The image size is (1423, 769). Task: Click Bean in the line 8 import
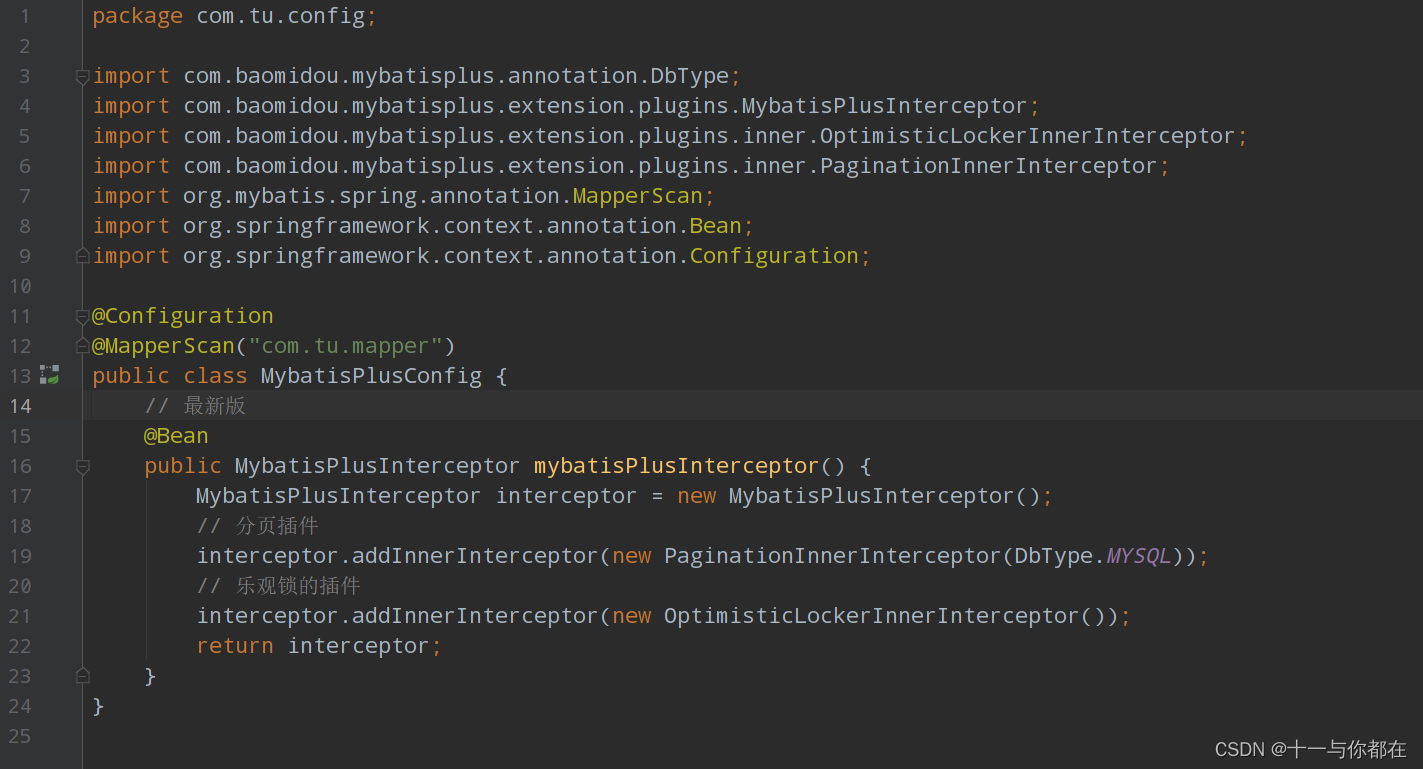point(716,226)
